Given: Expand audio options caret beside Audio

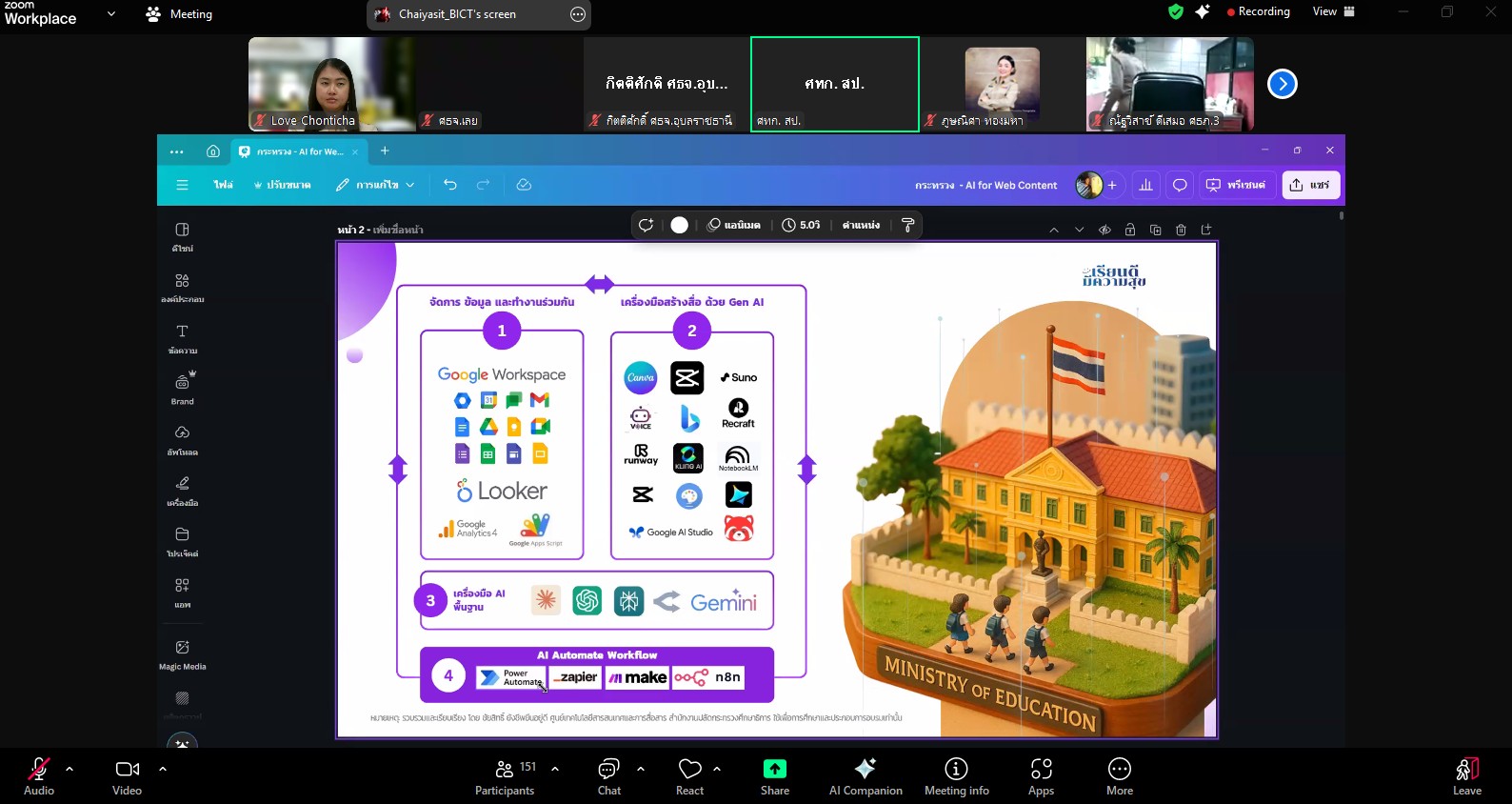Looking at the screenshot, I should pos(70,769).
